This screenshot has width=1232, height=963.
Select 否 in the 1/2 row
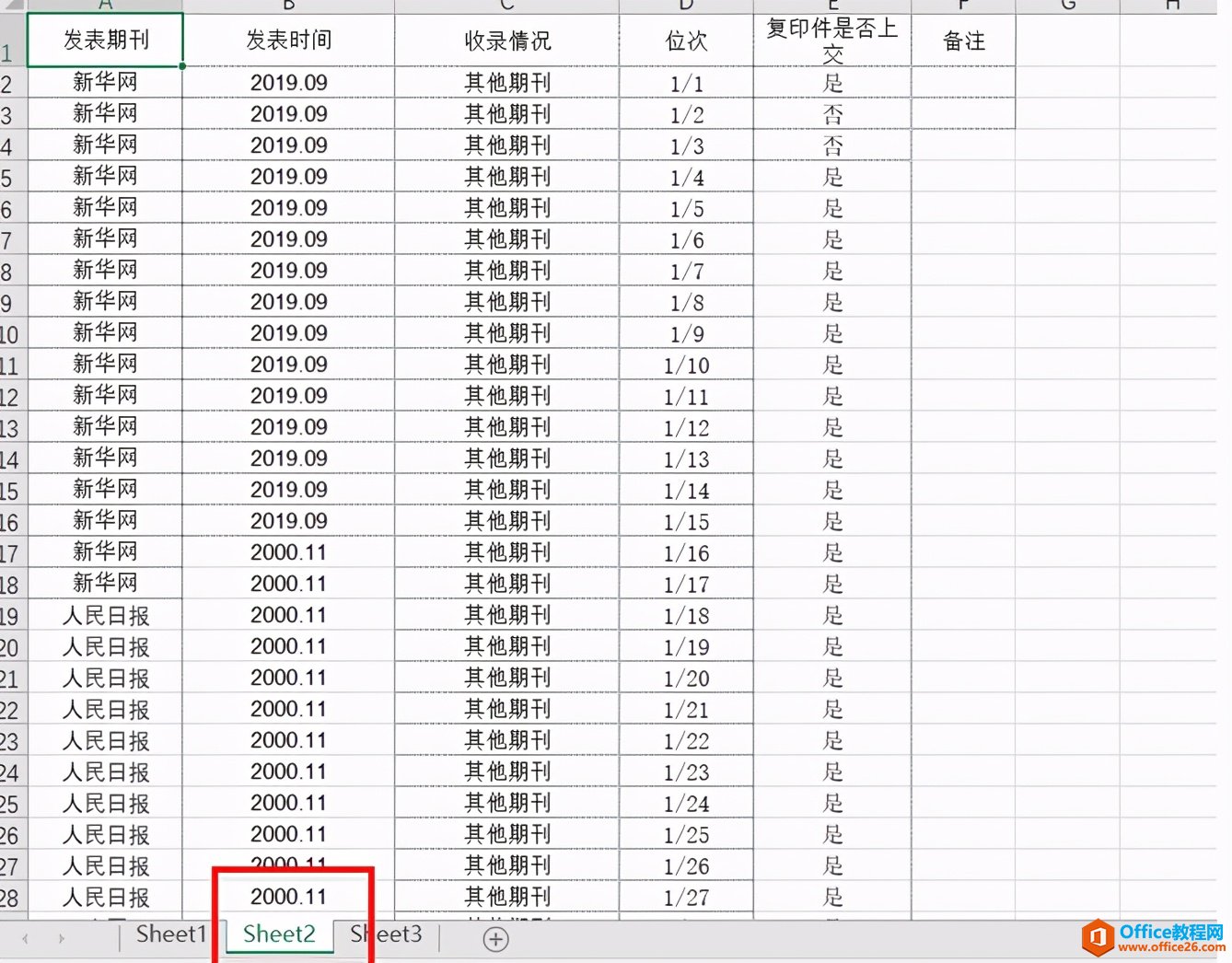point(832,114)
